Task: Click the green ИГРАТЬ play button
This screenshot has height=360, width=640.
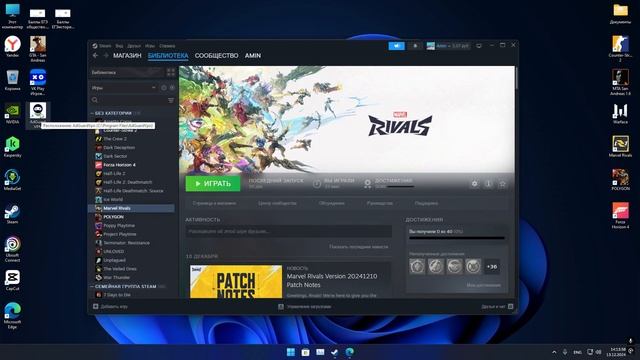Action: click(x=213, y=184)
